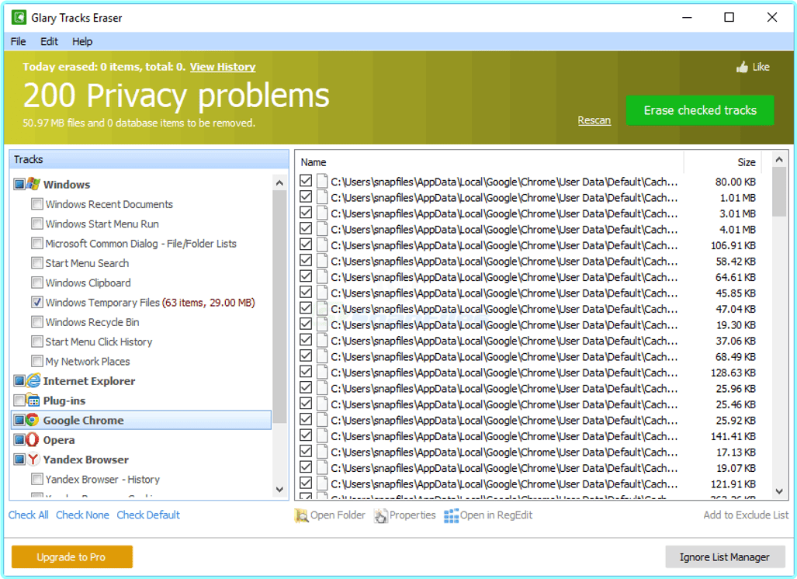Viewport: 797px width, 579px height.
Task: Open the Edit menu
Action: (x=49, y=42)
